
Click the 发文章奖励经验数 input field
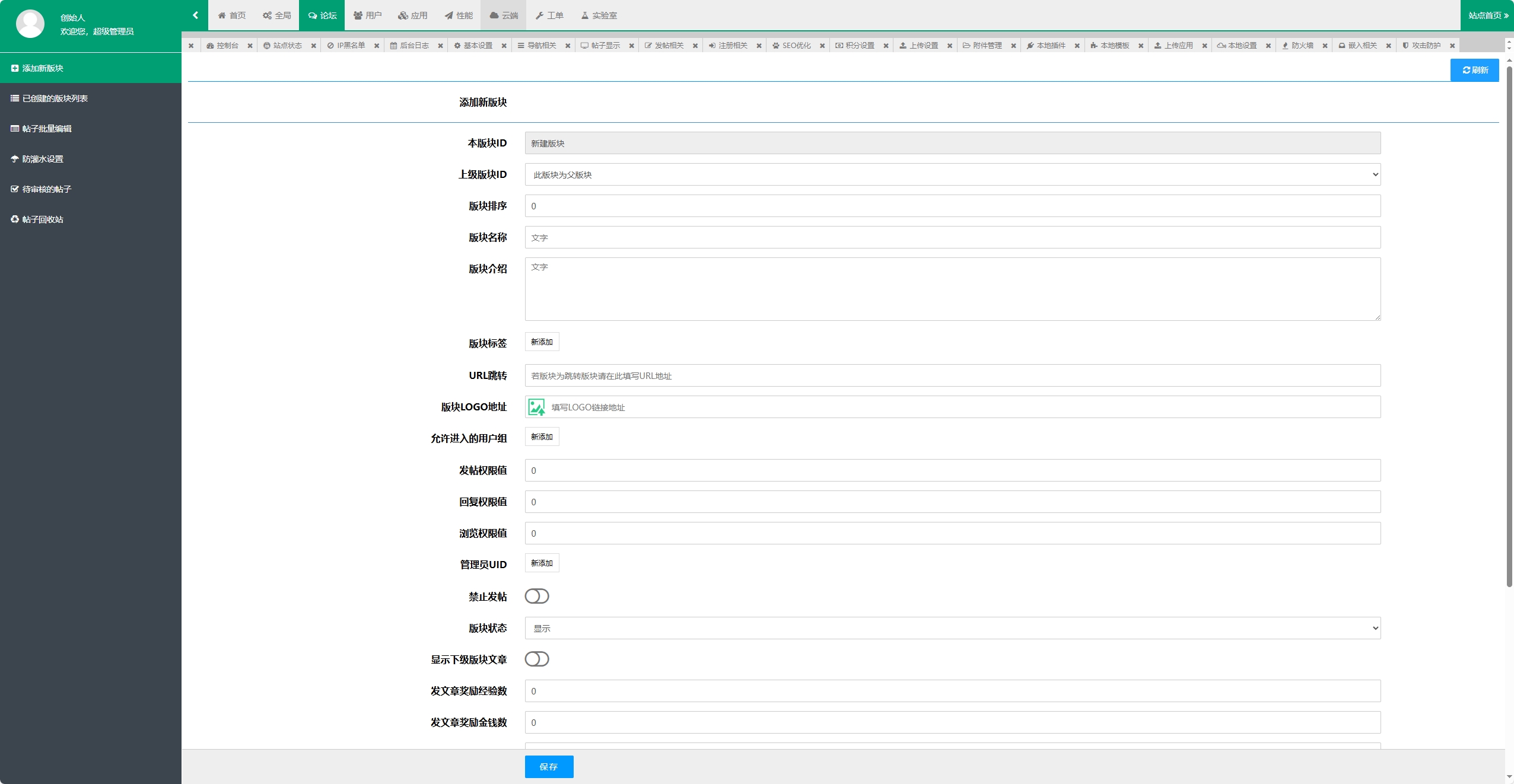pyautogui.click(x=953, y=691)
